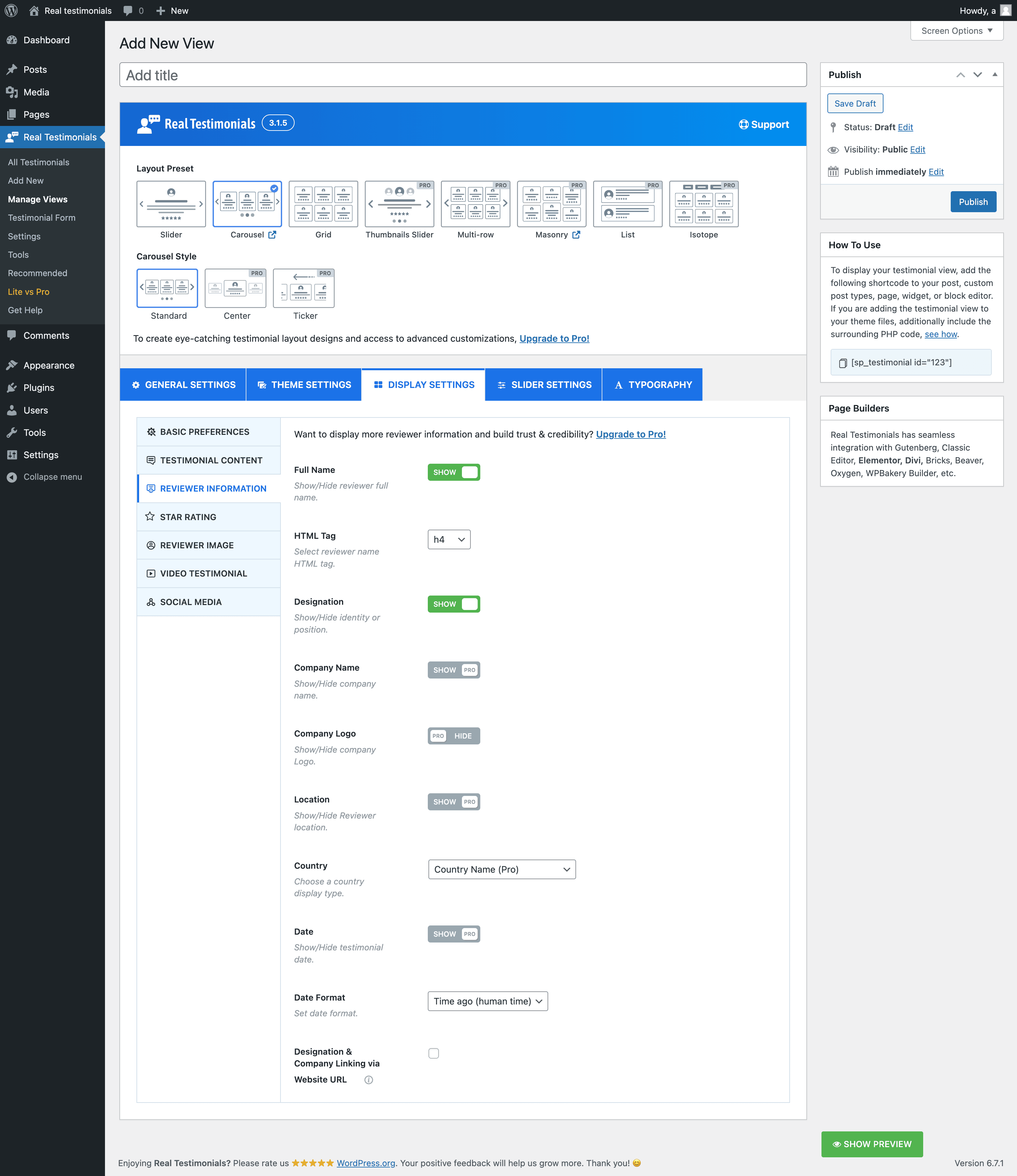Click the WordPress logo in admin bar
This screenshot has height=1176, width=1017.
click(x=11, y=10)
